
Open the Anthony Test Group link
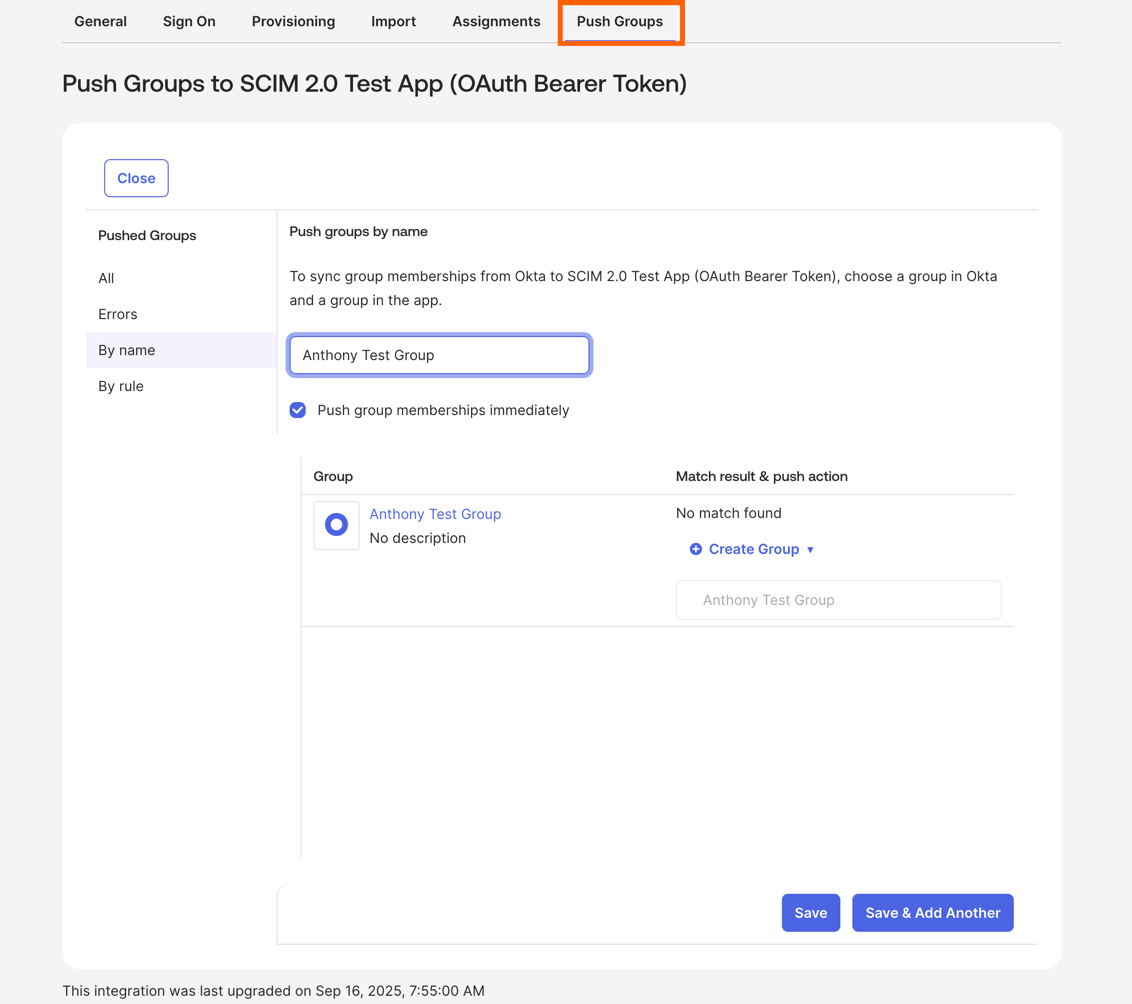click(435, 514)
